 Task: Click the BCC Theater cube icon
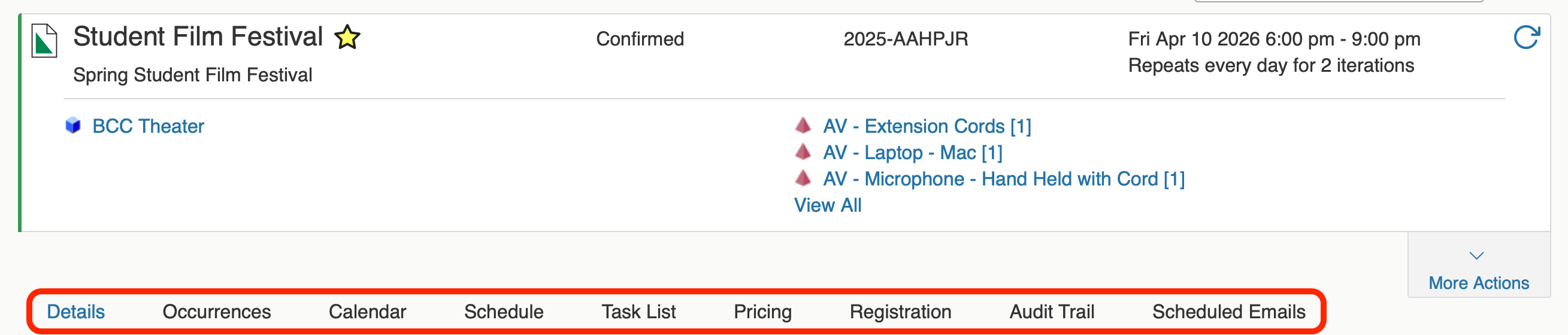point(73,126)
